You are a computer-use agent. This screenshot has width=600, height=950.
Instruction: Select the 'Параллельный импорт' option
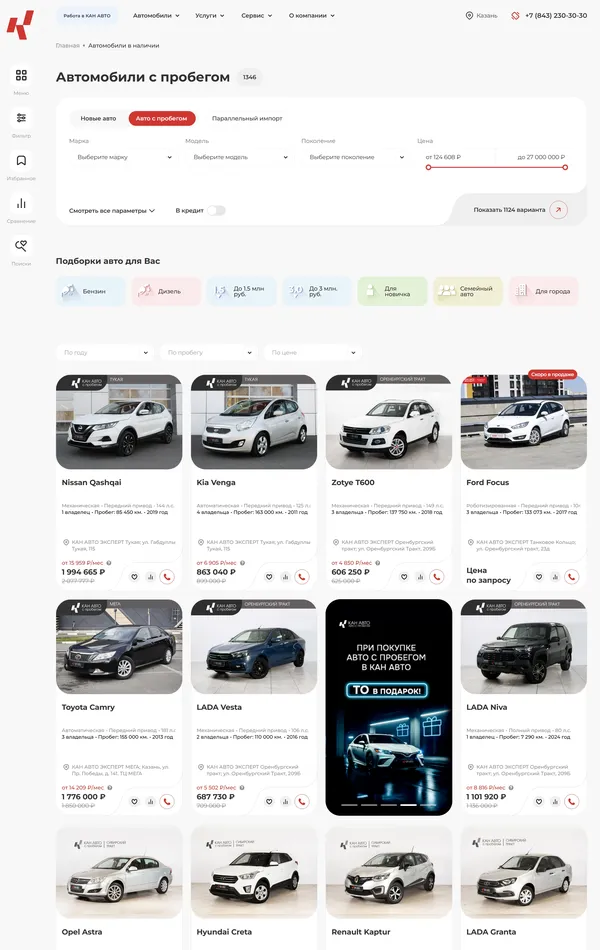coord(247,118)
